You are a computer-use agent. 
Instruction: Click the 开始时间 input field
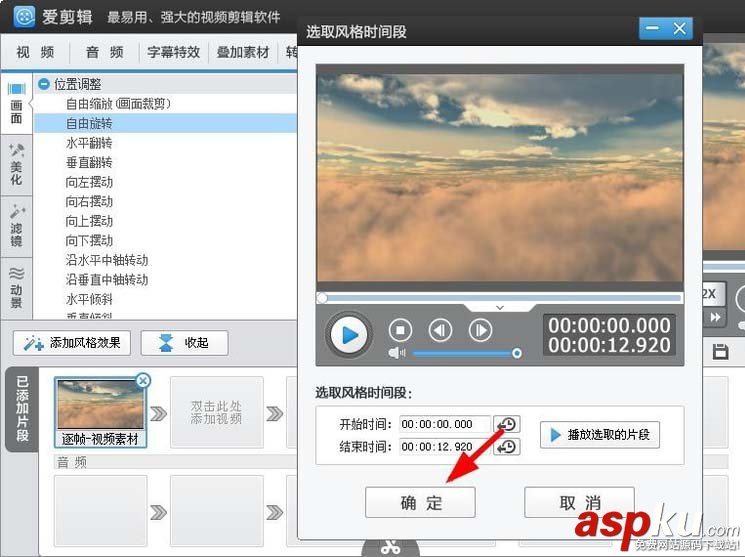(445, 424)
